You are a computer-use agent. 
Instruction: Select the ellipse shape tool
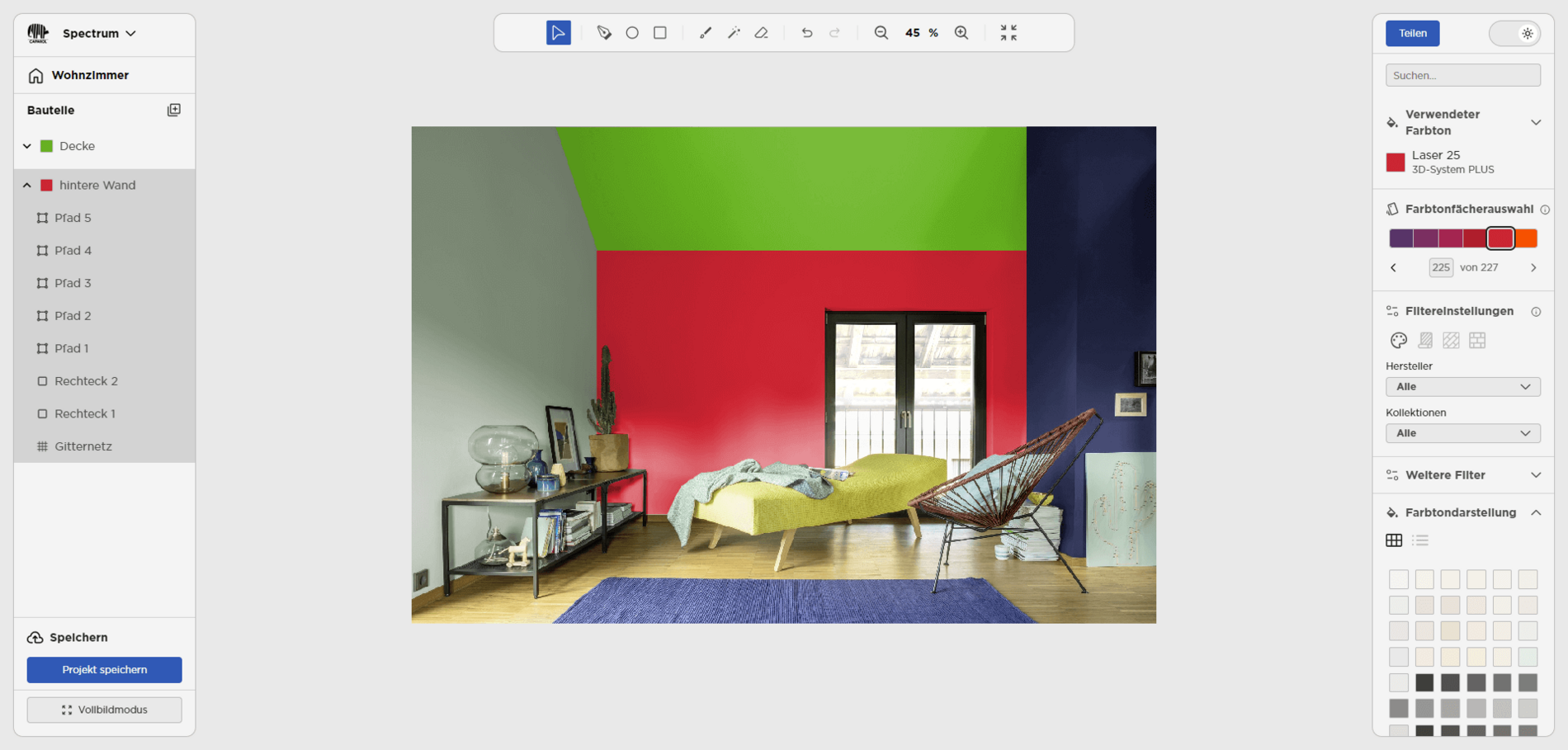pos(632,33)
